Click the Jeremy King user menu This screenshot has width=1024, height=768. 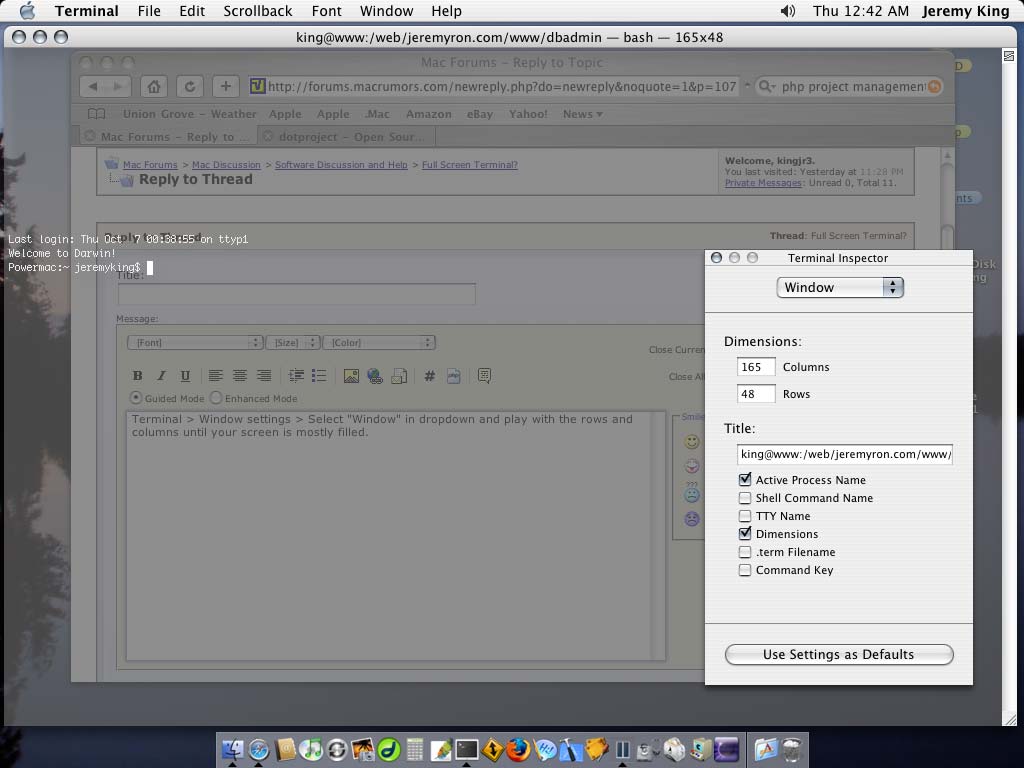point(965,10)
